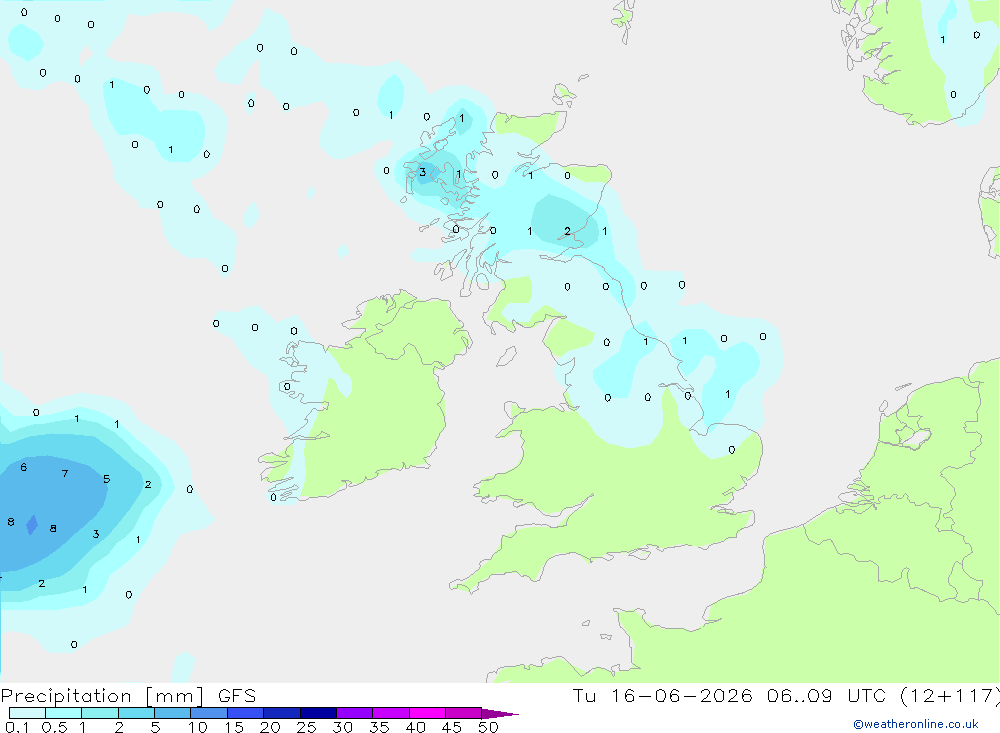Click the legend label '30'
This screenshot has width=1000, height=733.
pyautogui.click(x=343, y=727)
